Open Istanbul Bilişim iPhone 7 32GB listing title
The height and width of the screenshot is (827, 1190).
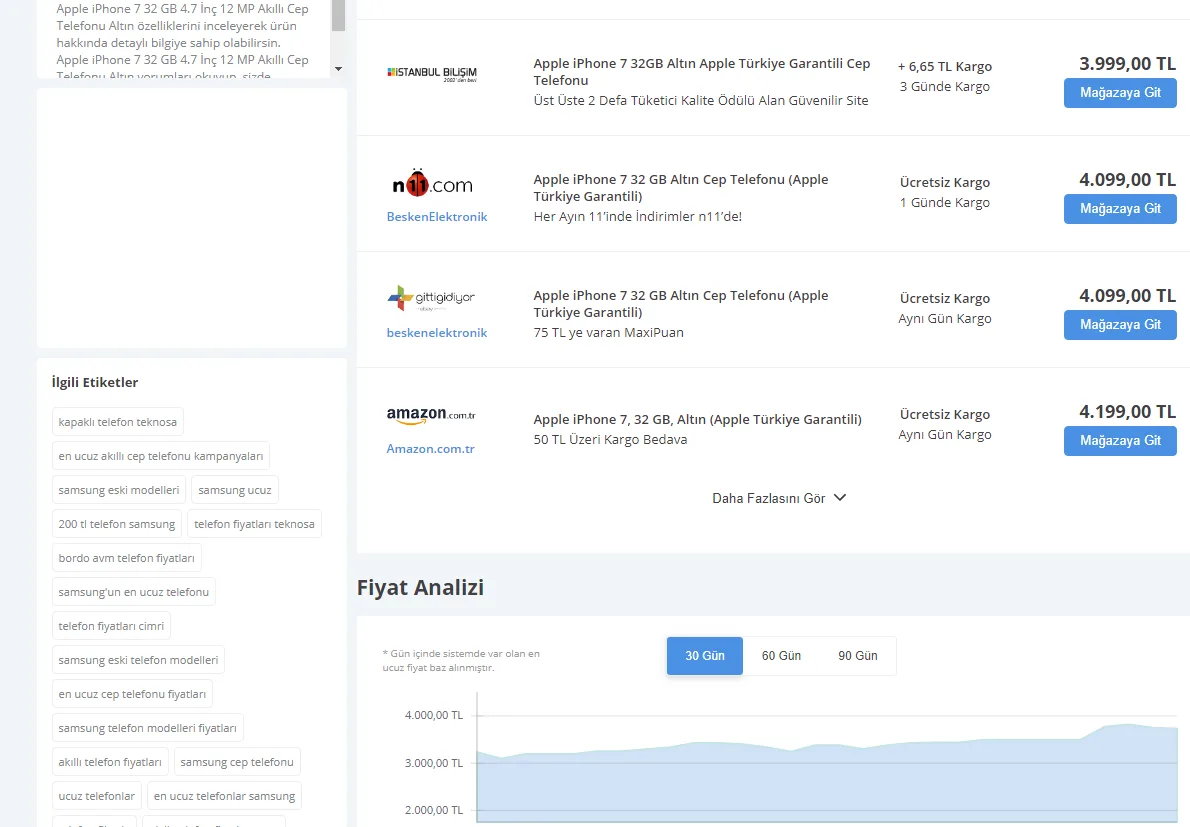tap(701, 72)
